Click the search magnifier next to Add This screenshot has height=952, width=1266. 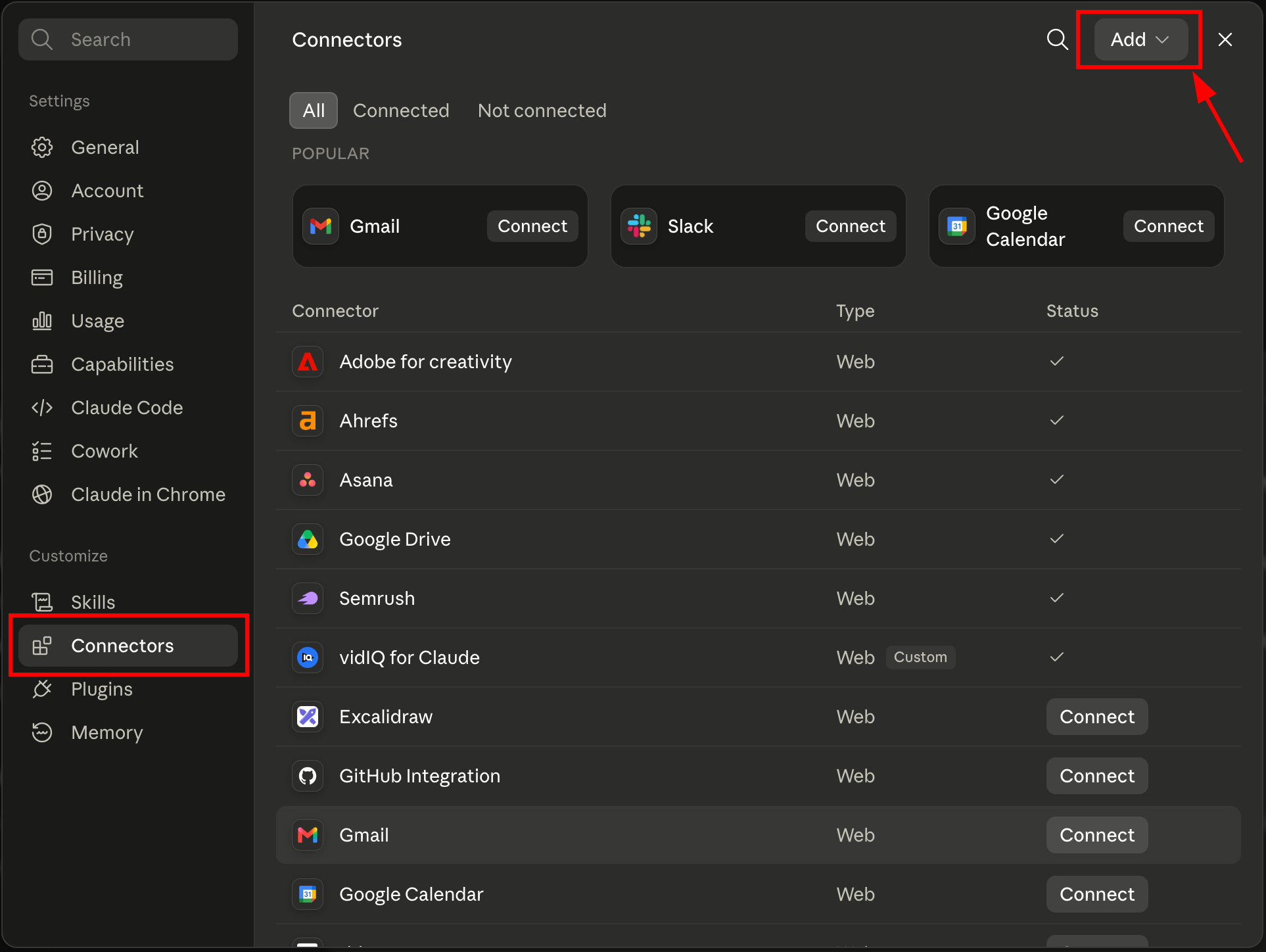pyautogui.click(x=1057, y=39)
